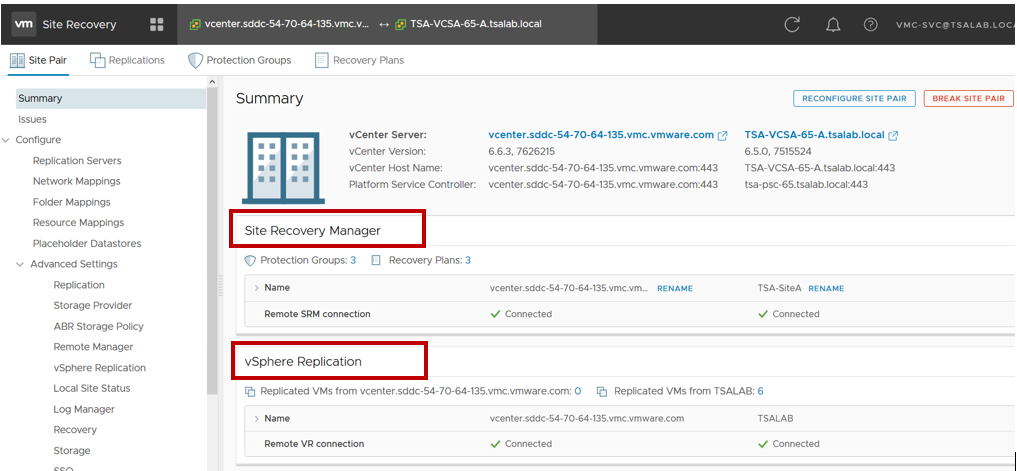
Task: Open external link icon beside TSA-VCSA-65-A.tsalab.local
Action: pos(893,135)
